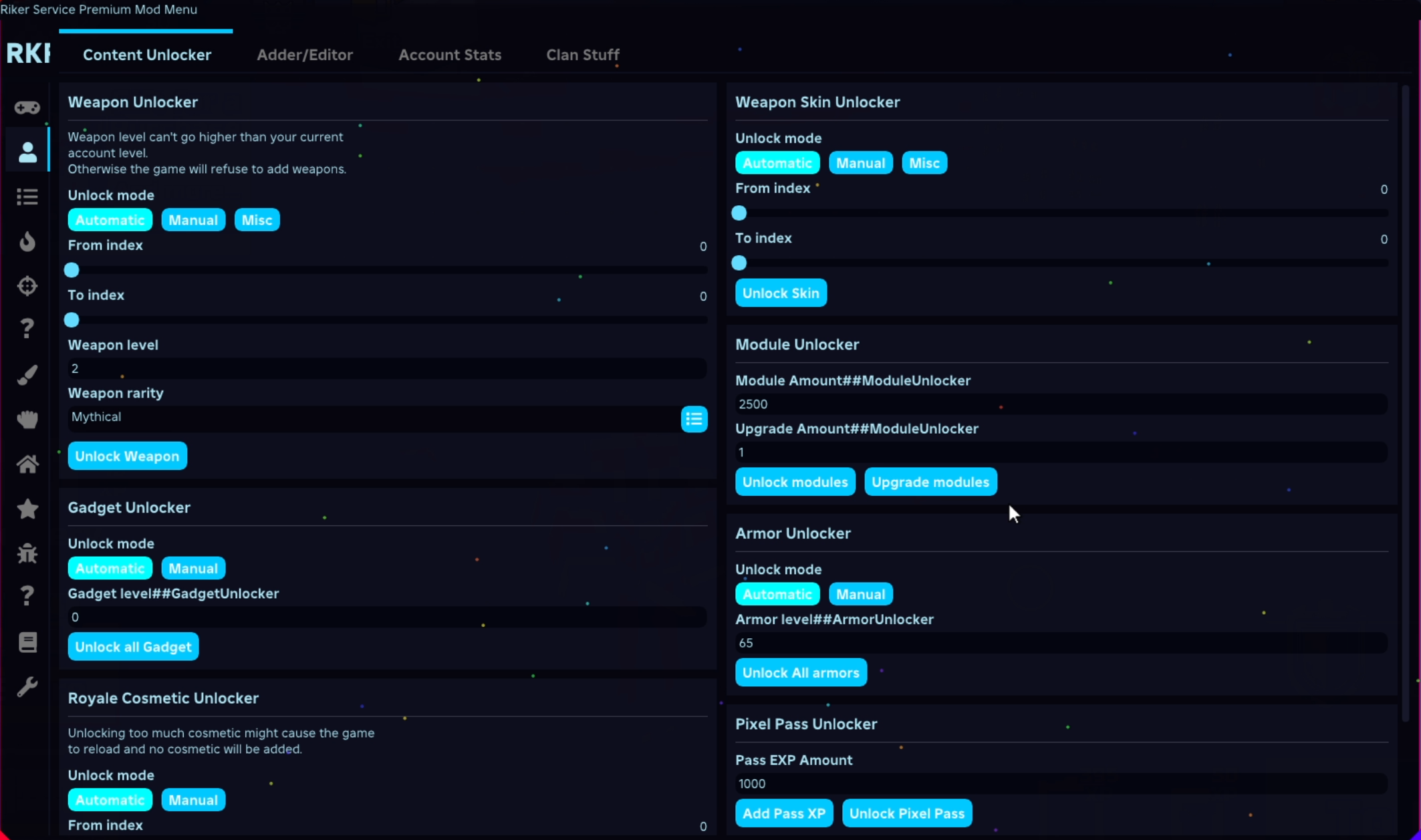
Task: Open the list icon in sidebar
Action: 27,196
